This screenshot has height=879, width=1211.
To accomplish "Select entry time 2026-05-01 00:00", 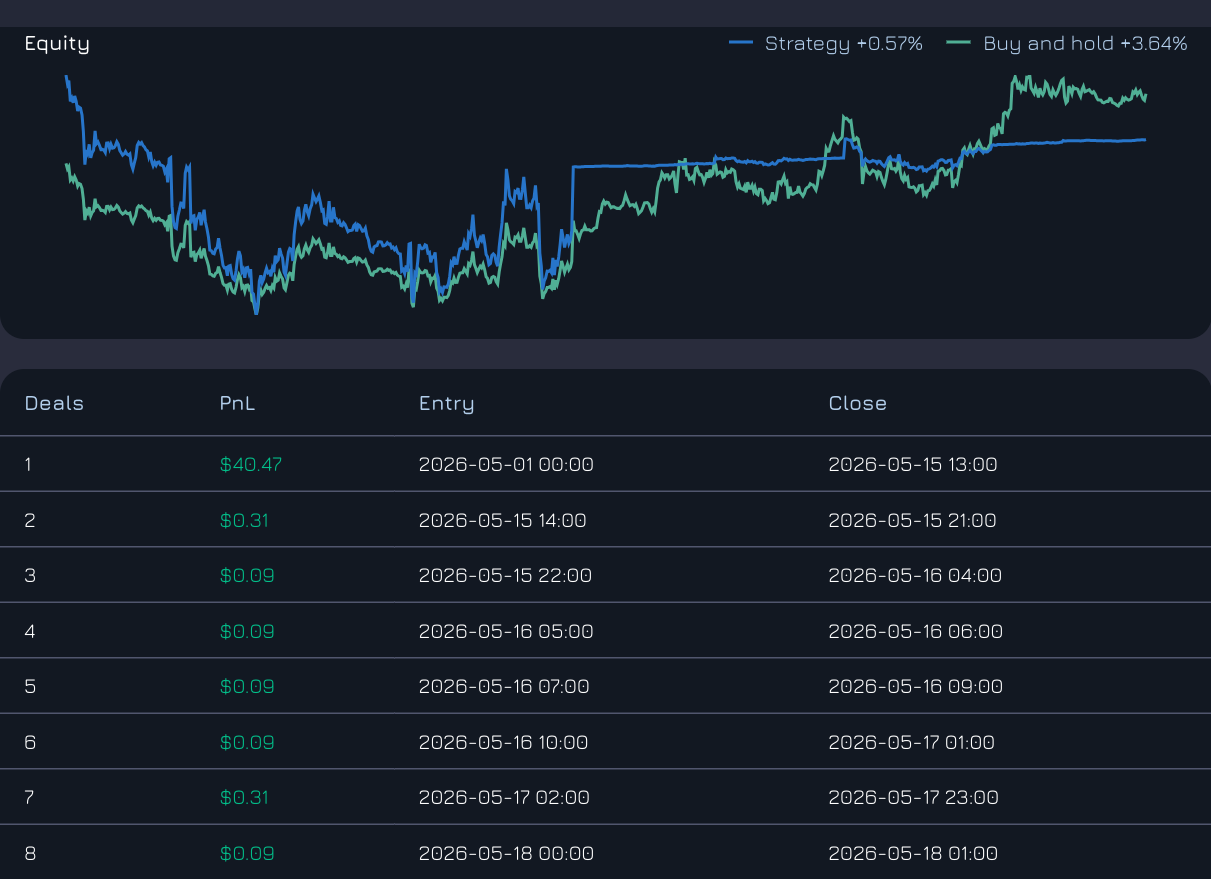I will [x=506, y=464].
